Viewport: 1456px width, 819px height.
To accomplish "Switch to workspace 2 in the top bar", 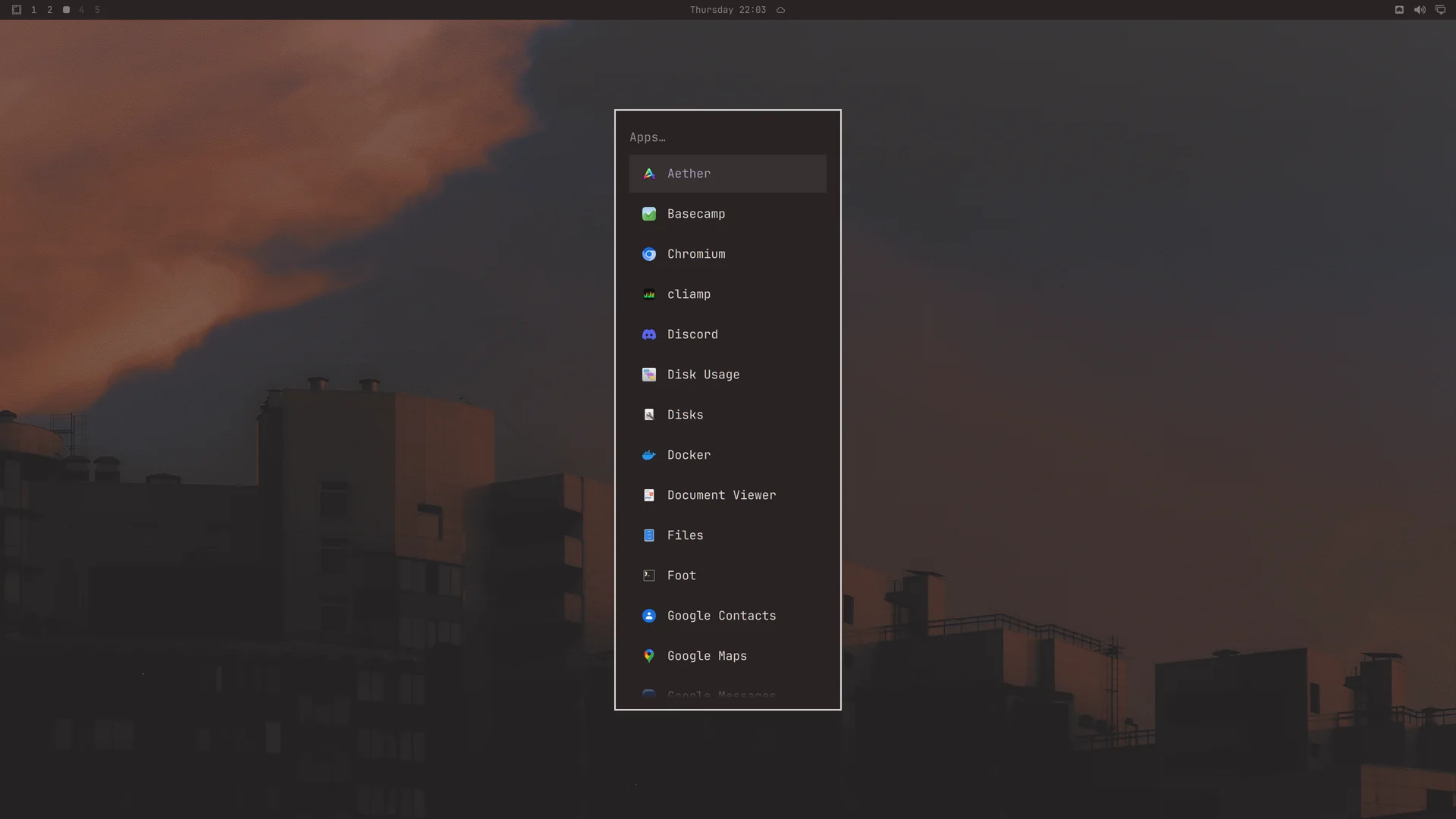I will [x=49, y=10].
